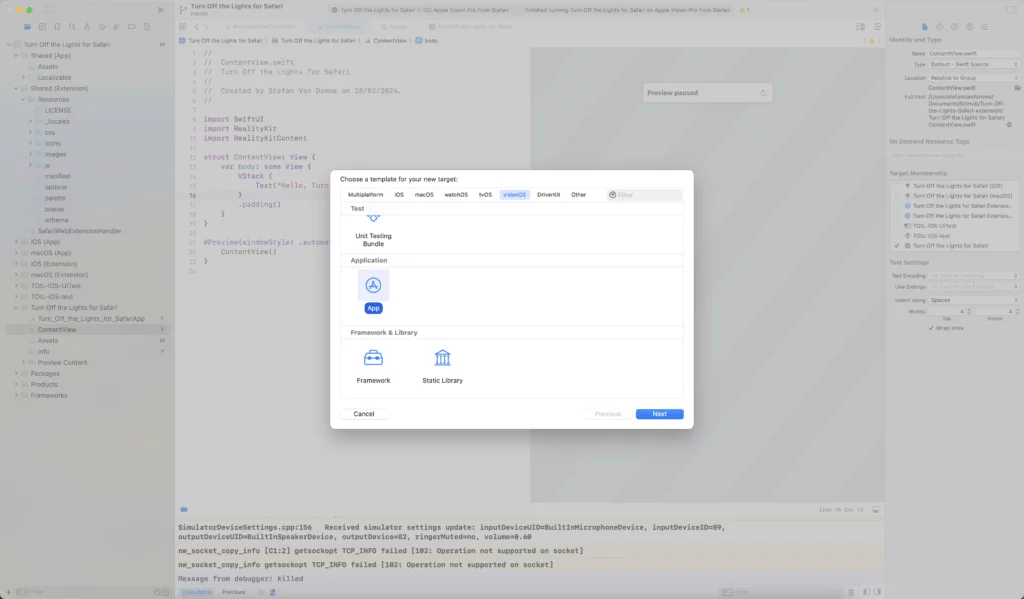
Task: Go back with editor back arrow
Action: (197, 27)
